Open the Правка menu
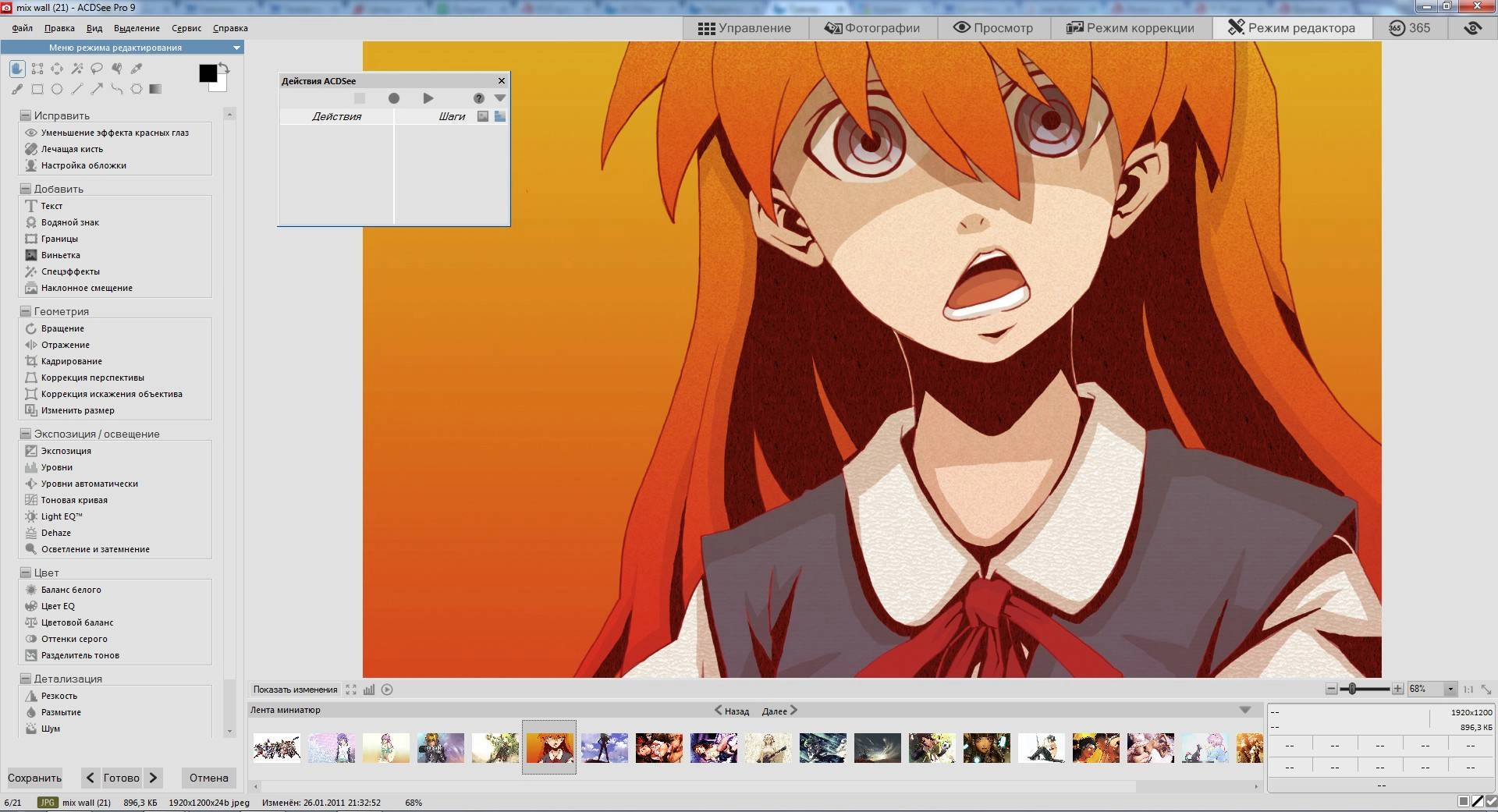 (x=59, y=28)
